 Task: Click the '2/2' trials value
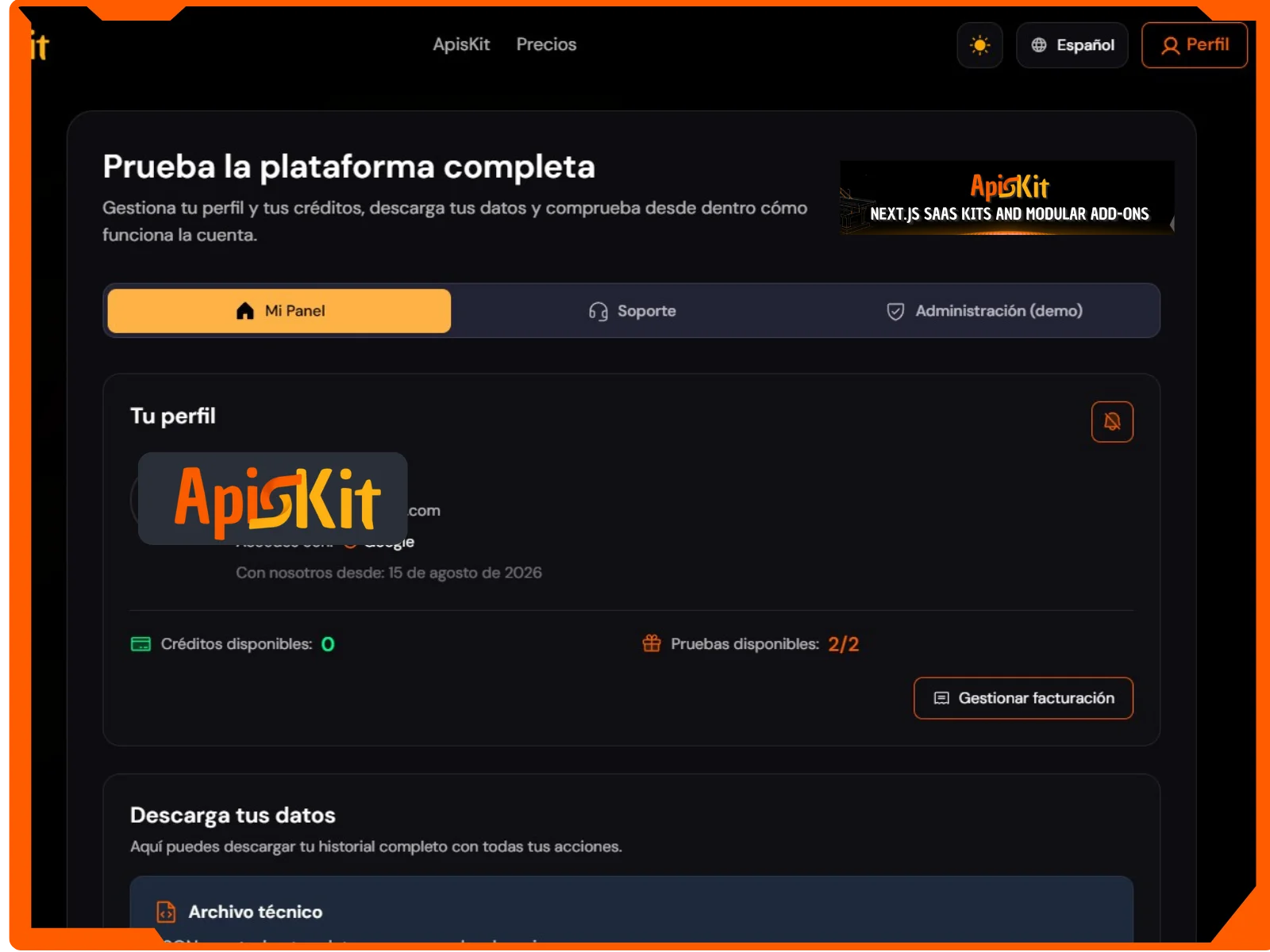coord(844,644)
